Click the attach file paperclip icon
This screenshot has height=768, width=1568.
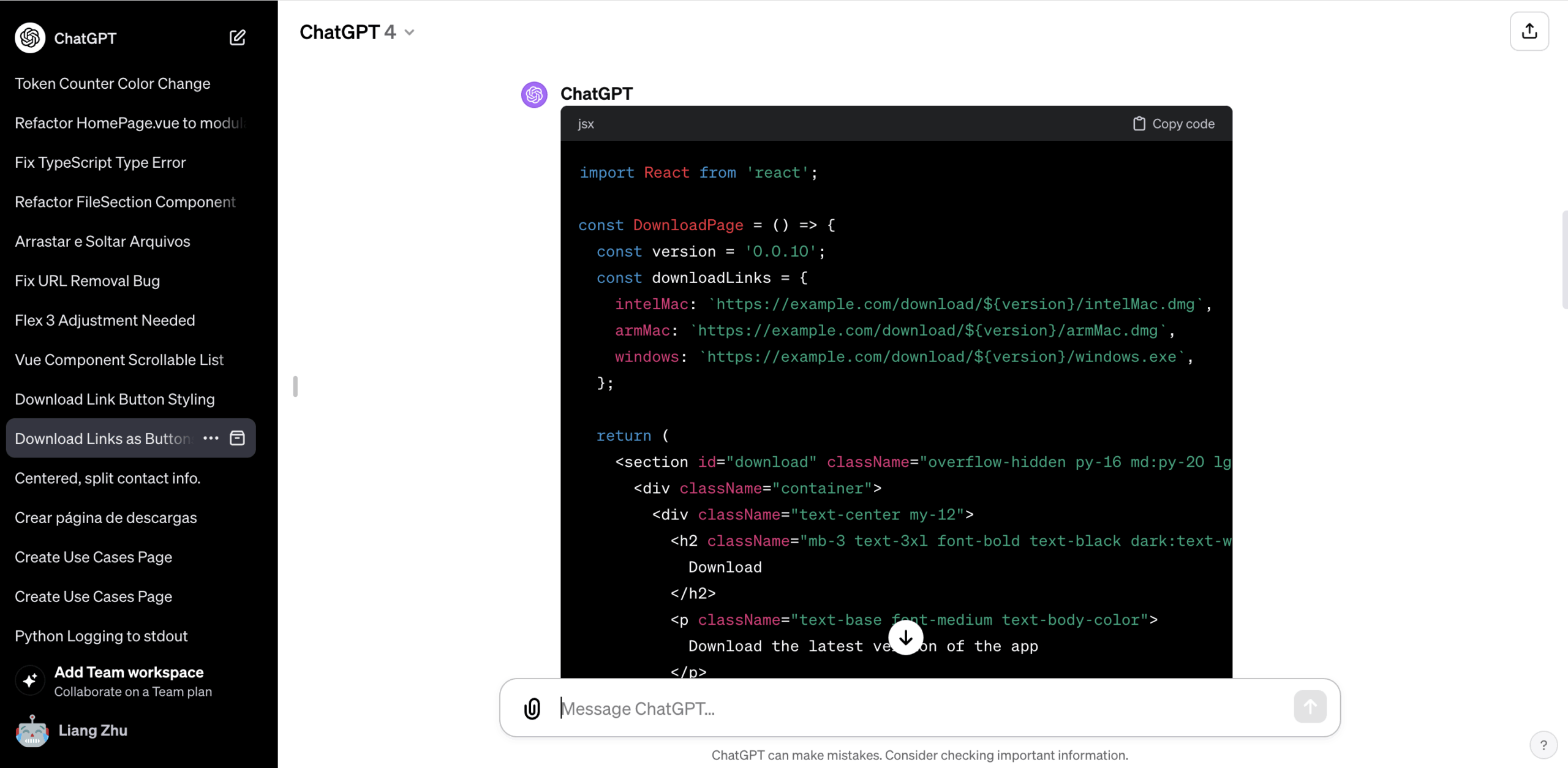[x=532, y=708]
